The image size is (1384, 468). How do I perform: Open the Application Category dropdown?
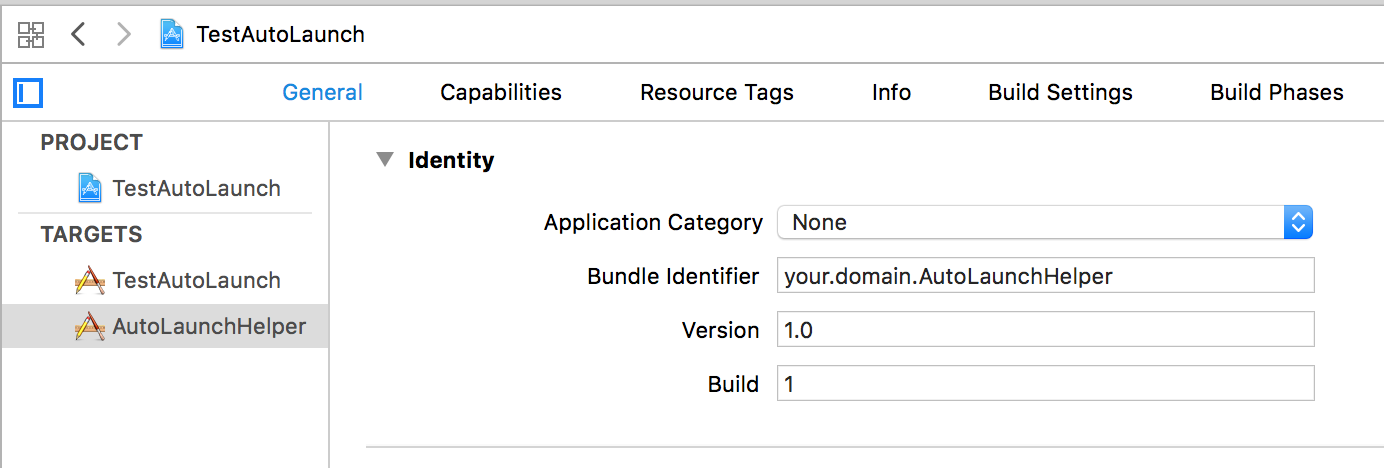click(1044, 222)
